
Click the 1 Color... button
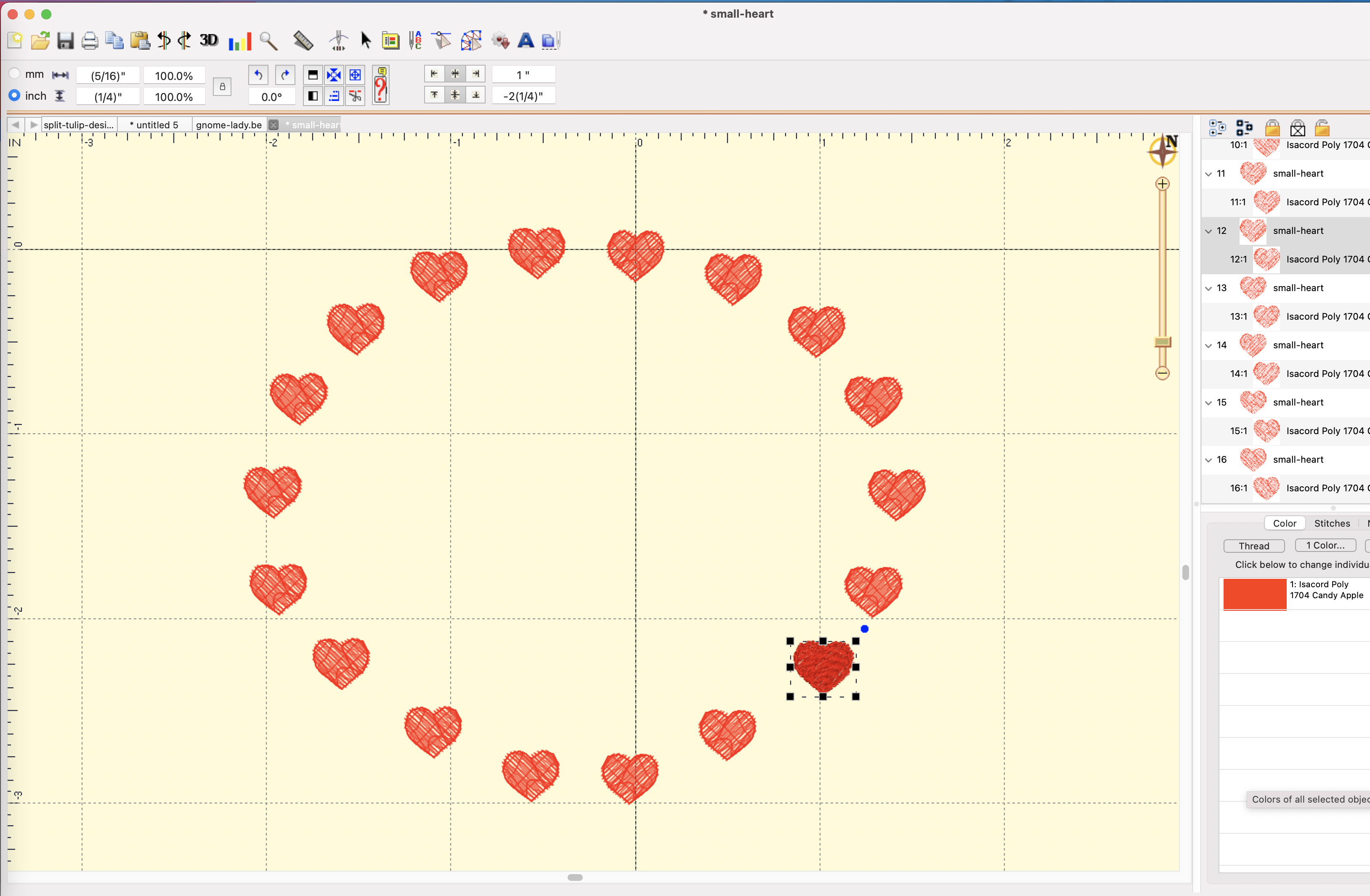click(x=1325, y=545)
